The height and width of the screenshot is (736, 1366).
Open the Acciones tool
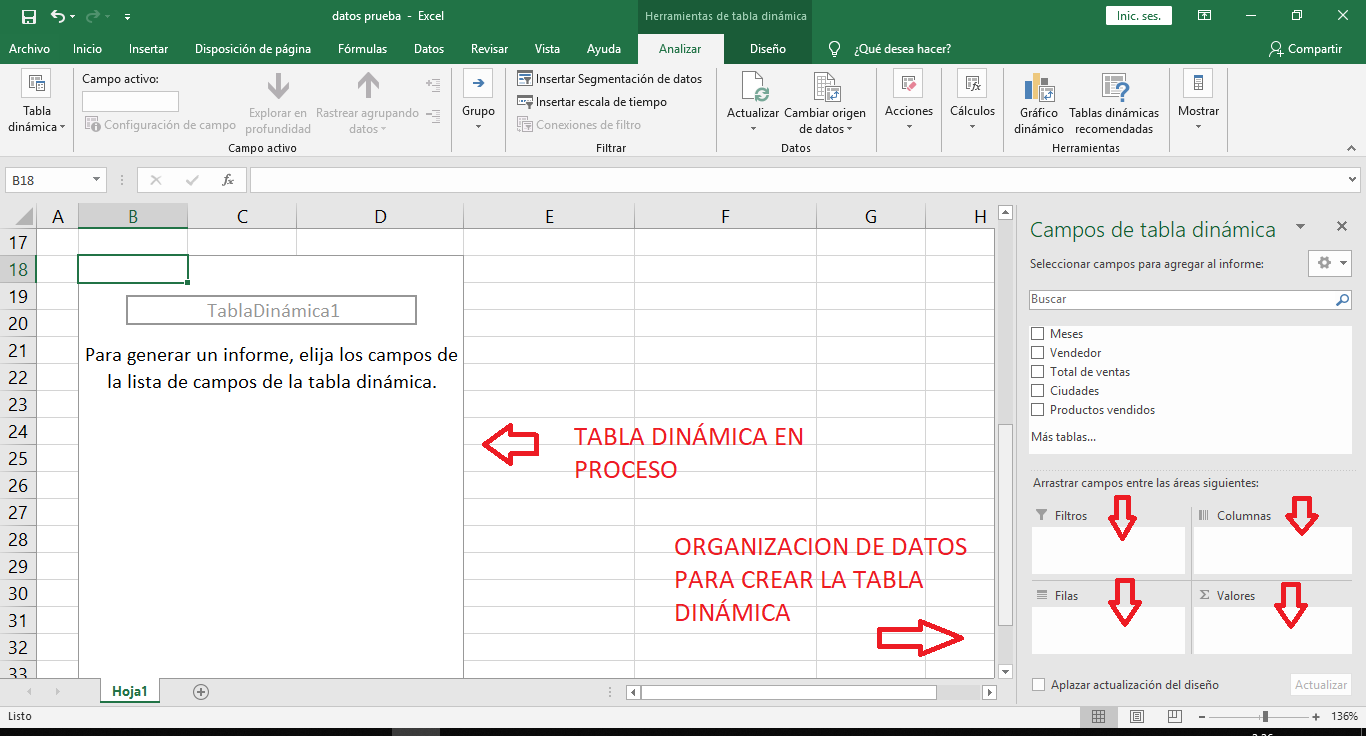coord(908,95)
